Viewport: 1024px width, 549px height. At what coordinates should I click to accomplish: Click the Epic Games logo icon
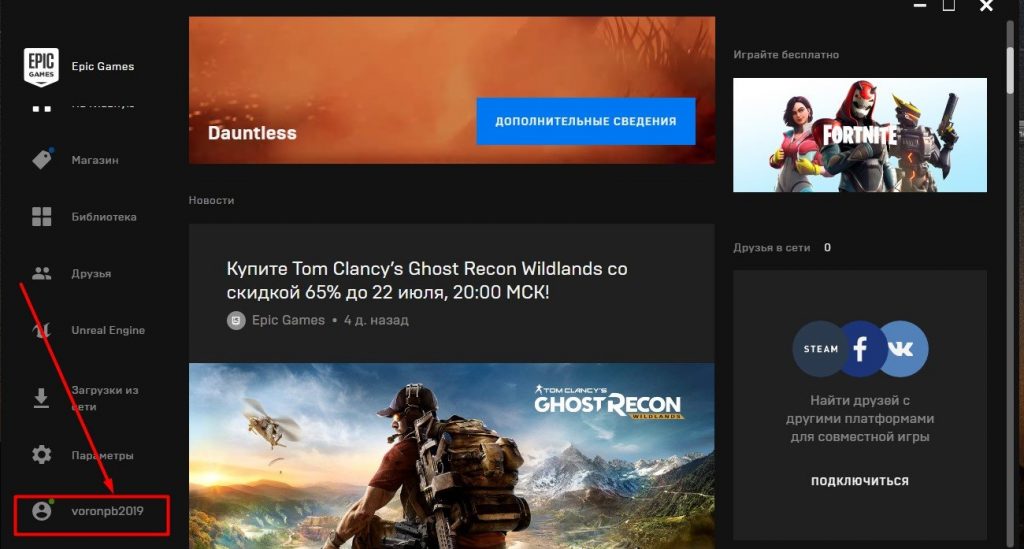point(42,67)
